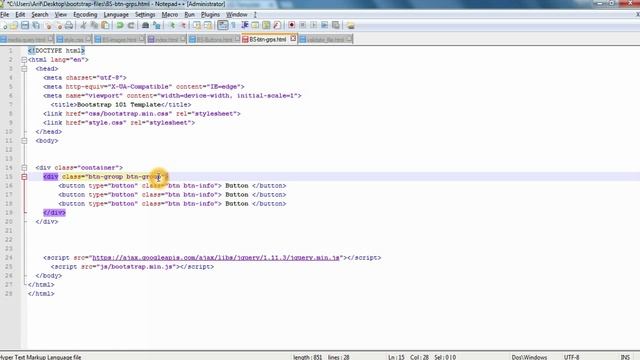The width and height of the screenshot is (640, 360).
Task: Save all files using the Save All icon
Action: pos(36,25)
